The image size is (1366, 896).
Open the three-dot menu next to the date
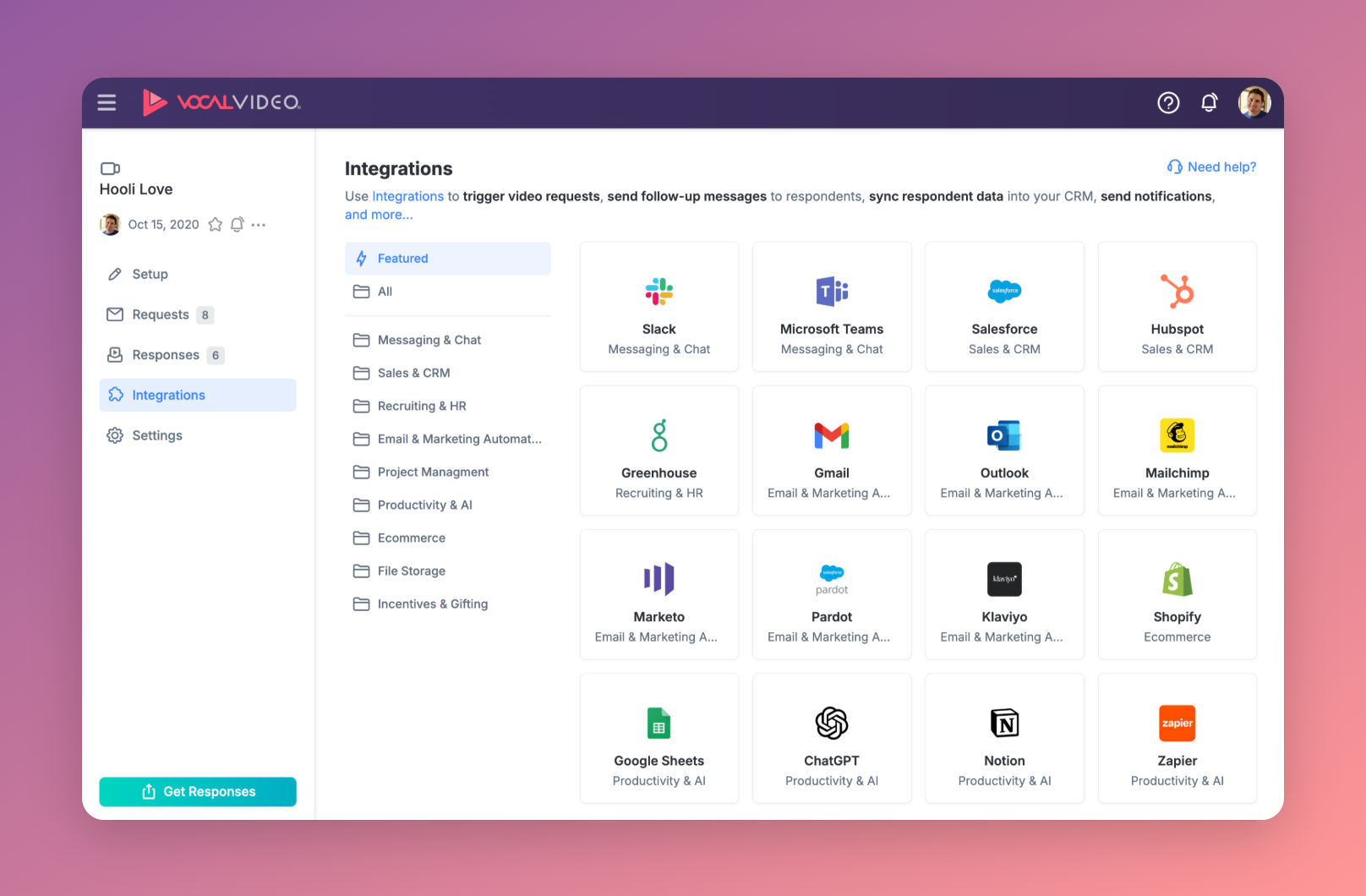(x=259, y=225)
